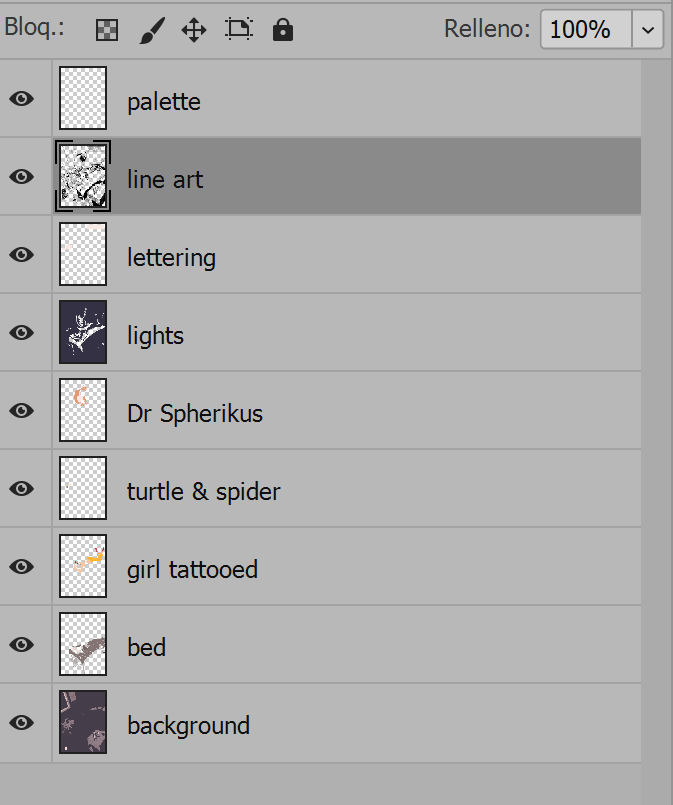Lock transparent pixels checkerboard icon

pyautogui.click(x=107, y=30)
